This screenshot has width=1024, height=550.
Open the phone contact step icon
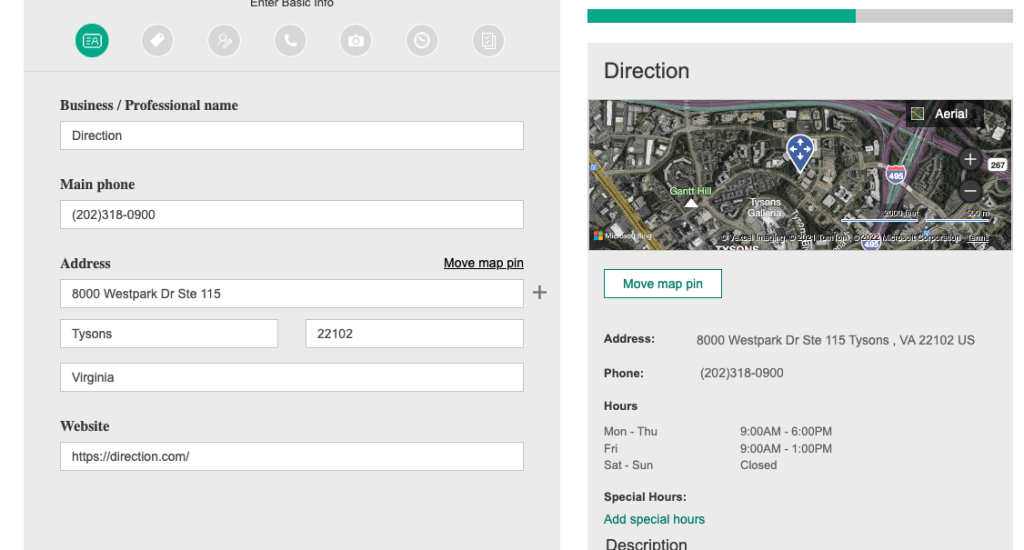(290, 41)
